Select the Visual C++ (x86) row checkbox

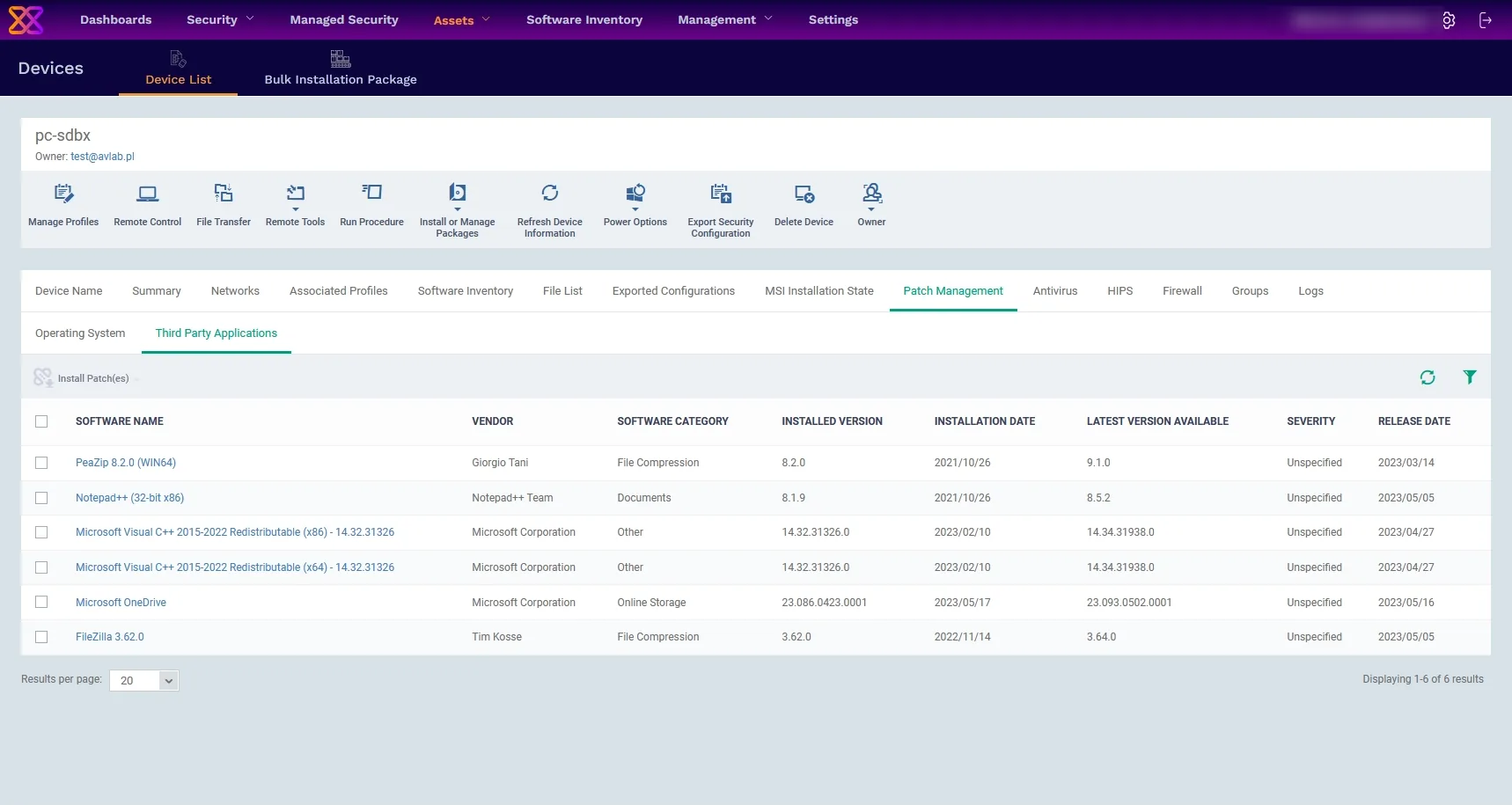tap(41, 532)
